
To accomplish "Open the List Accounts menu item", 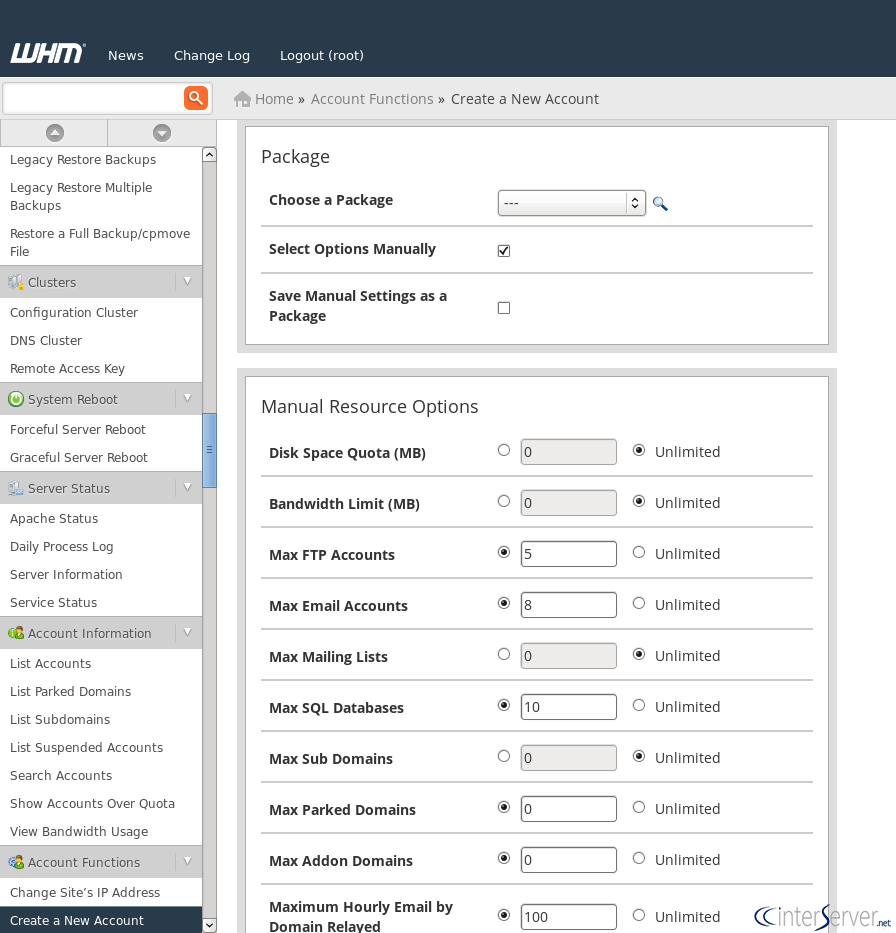I will 51,663.
